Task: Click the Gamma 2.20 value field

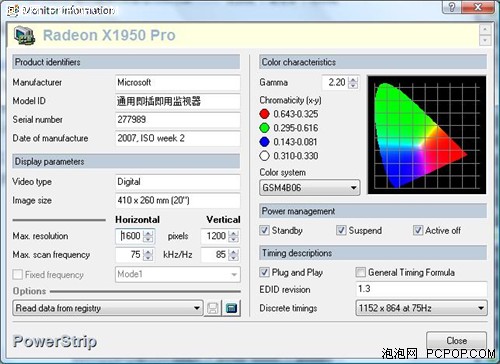Action: point(335,82)
